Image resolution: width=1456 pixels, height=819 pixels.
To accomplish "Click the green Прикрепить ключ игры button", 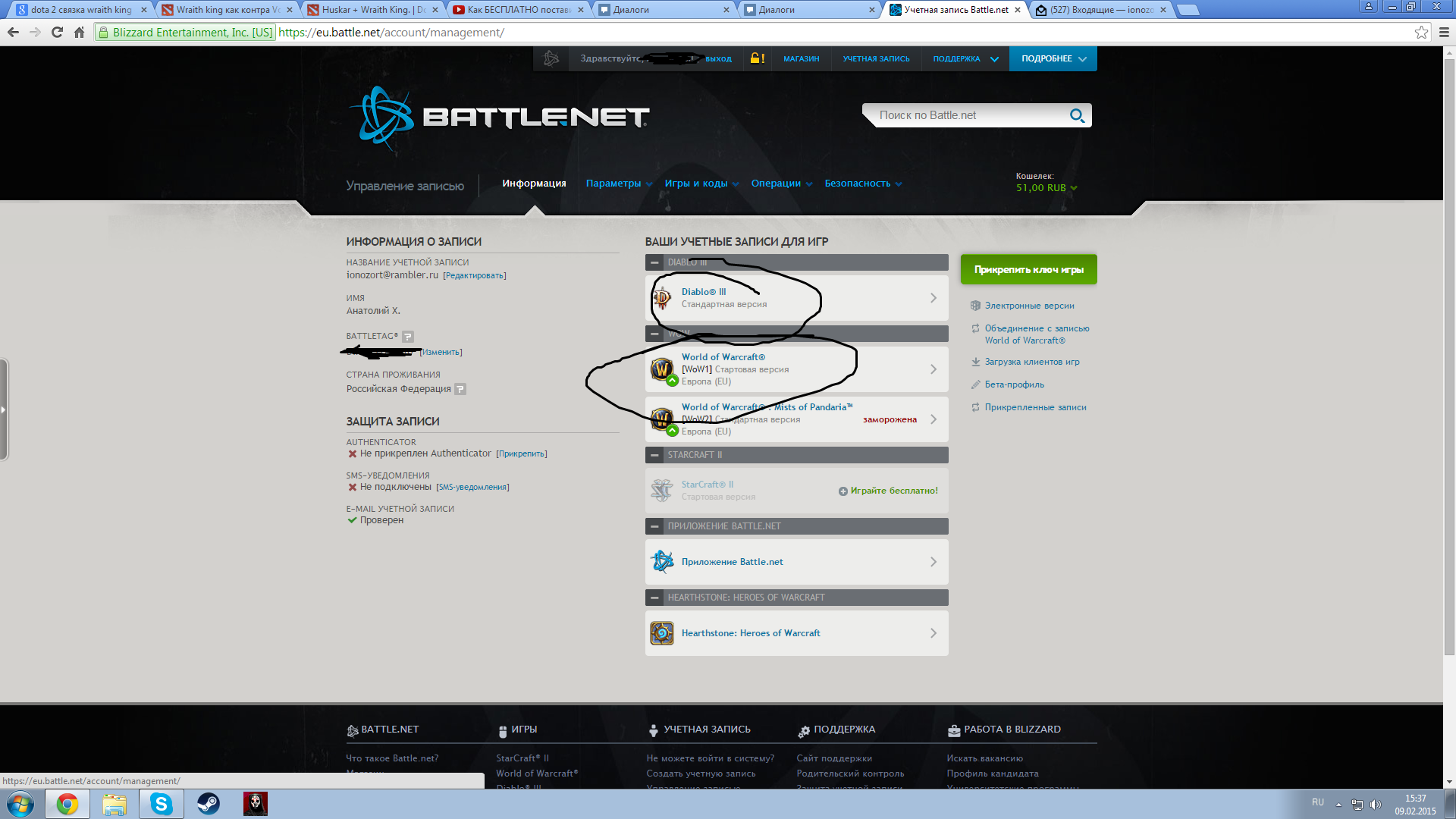I will pos(1028,269).
